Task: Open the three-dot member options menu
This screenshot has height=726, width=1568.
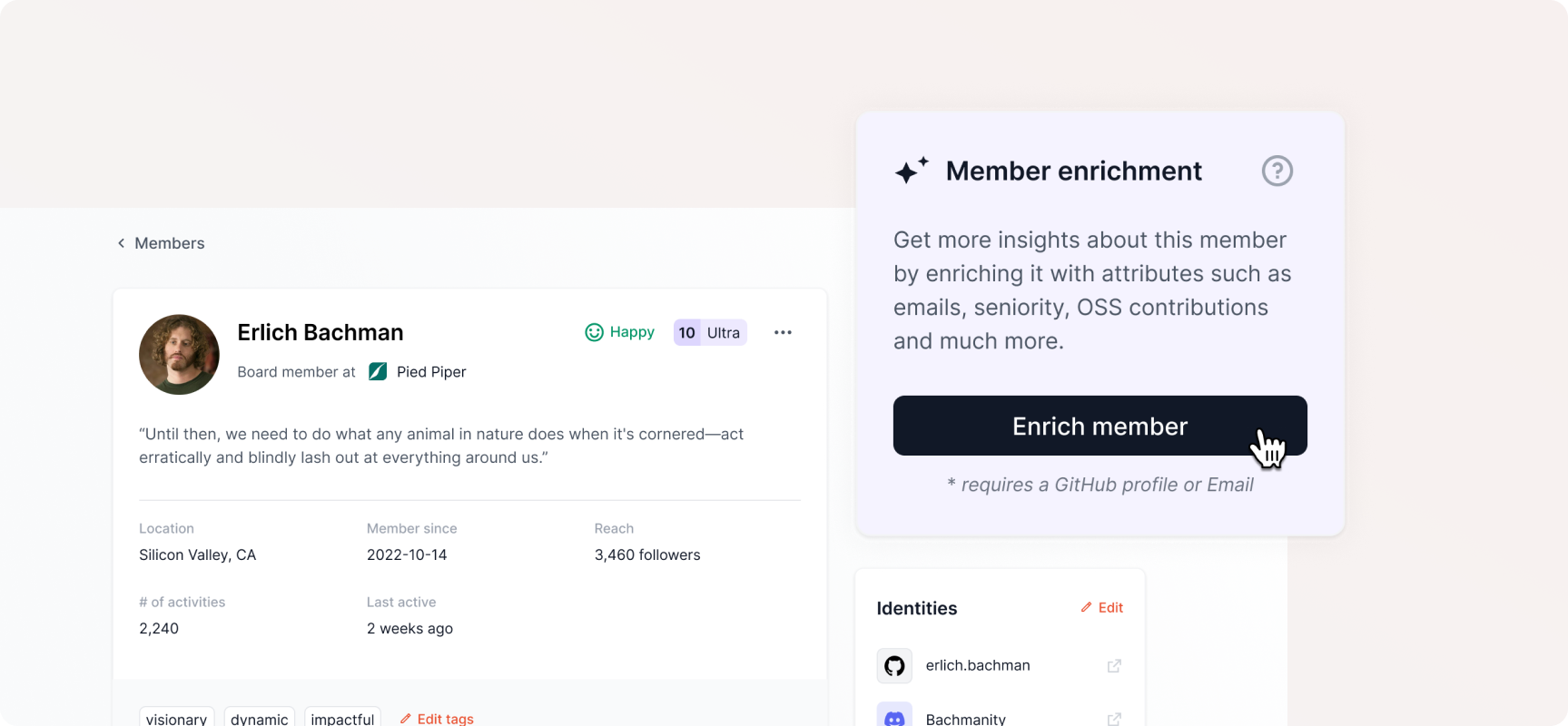Action: [x=783, y=333]
